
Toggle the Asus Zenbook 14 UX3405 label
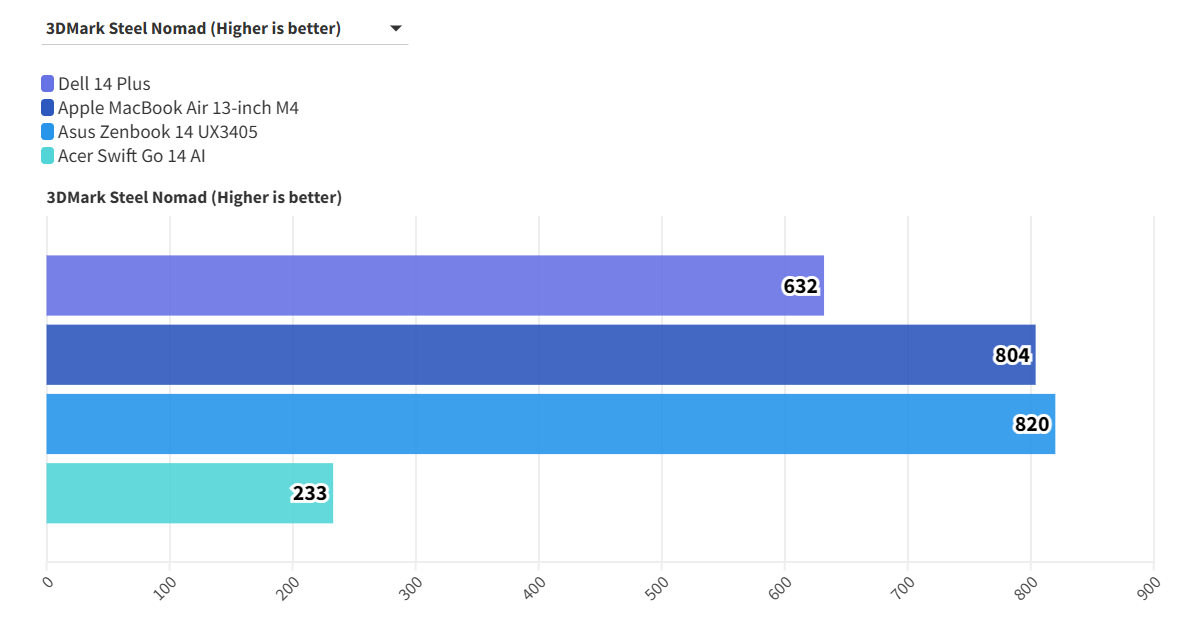coord(164,132)
